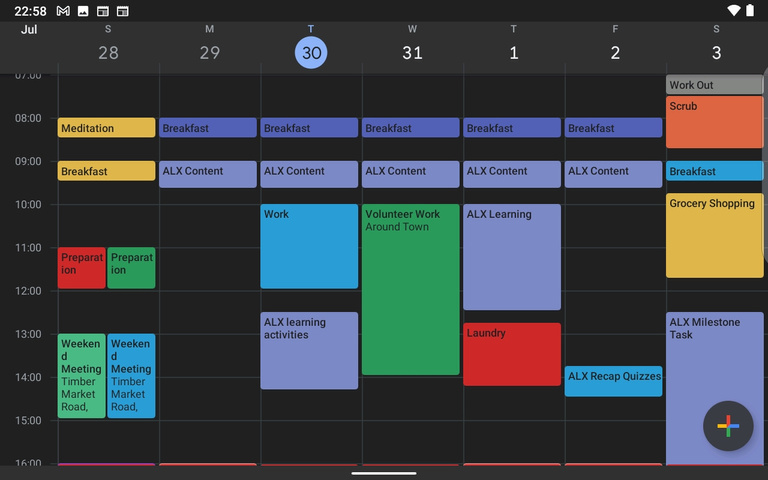The image size is (768, 480).
Task: Open the gray Work Out event
Action: coord(714,85)
